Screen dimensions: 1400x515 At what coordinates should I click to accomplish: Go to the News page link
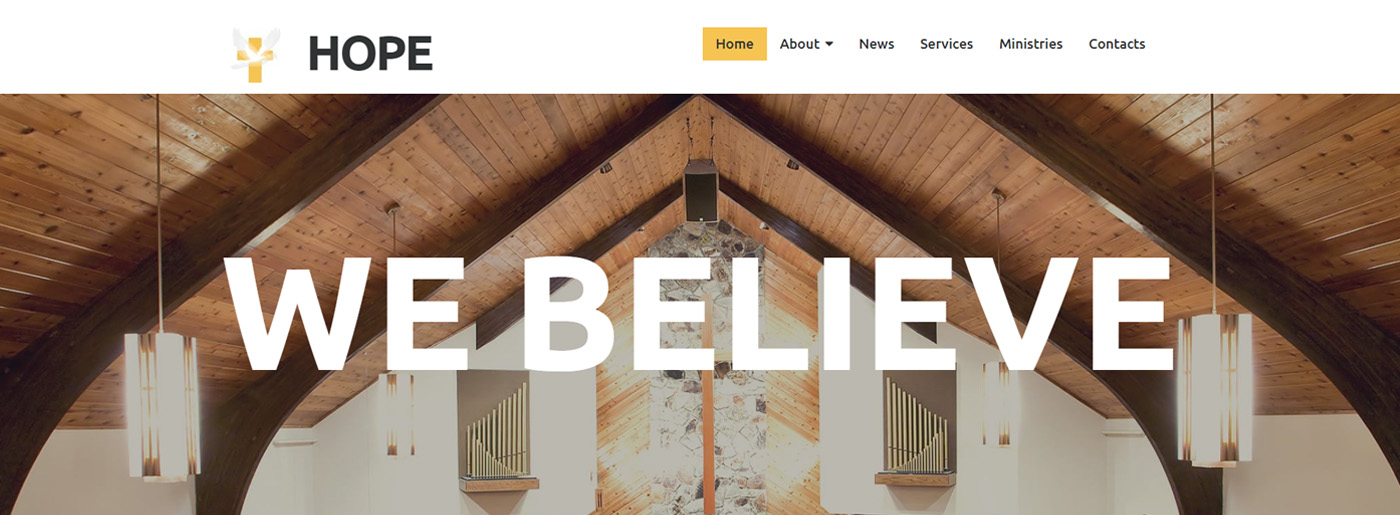[x=876, y=44]
